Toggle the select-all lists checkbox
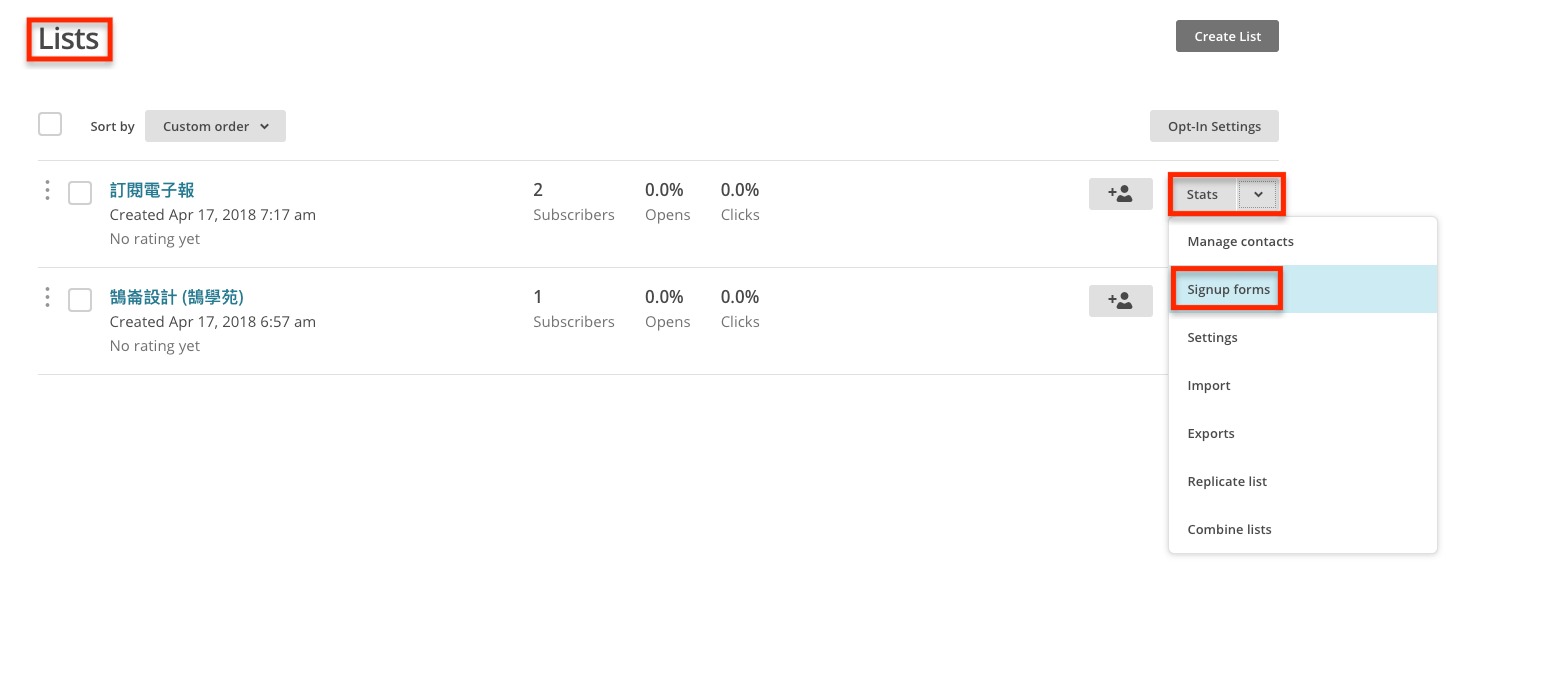Screen dimensions: 1545x682 [50, 125]
